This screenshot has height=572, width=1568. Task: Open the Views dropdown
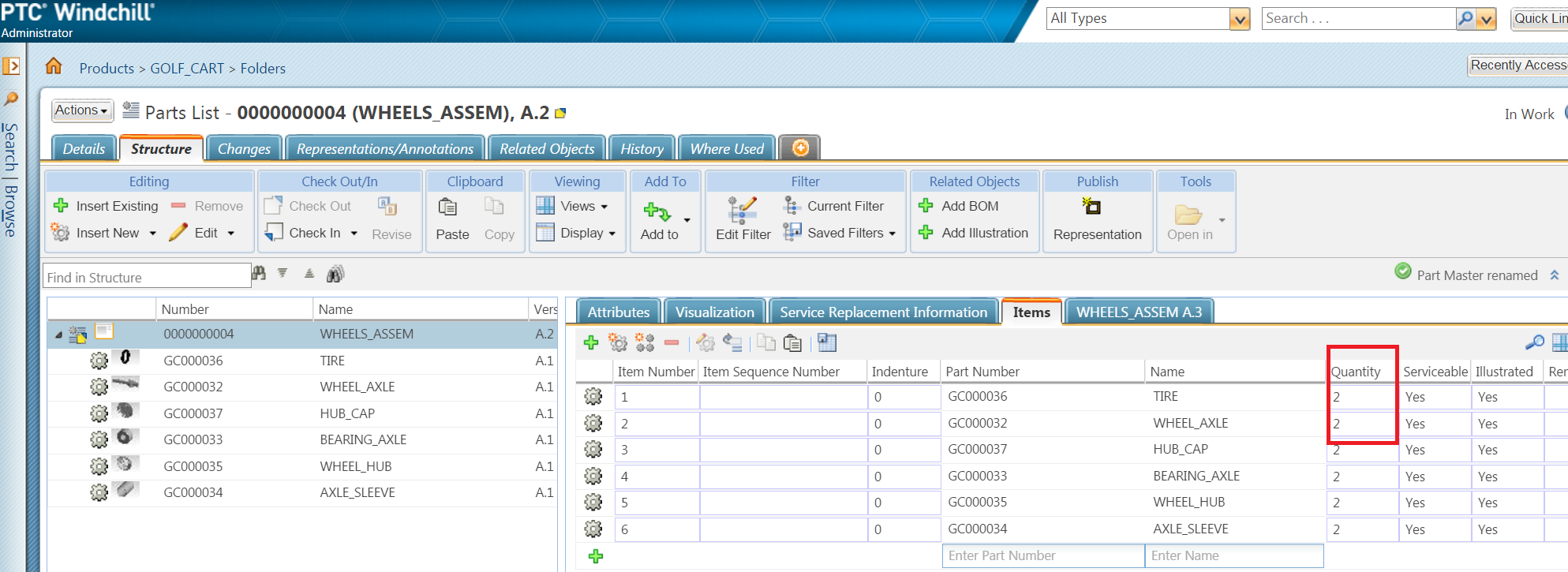[572, 206]
